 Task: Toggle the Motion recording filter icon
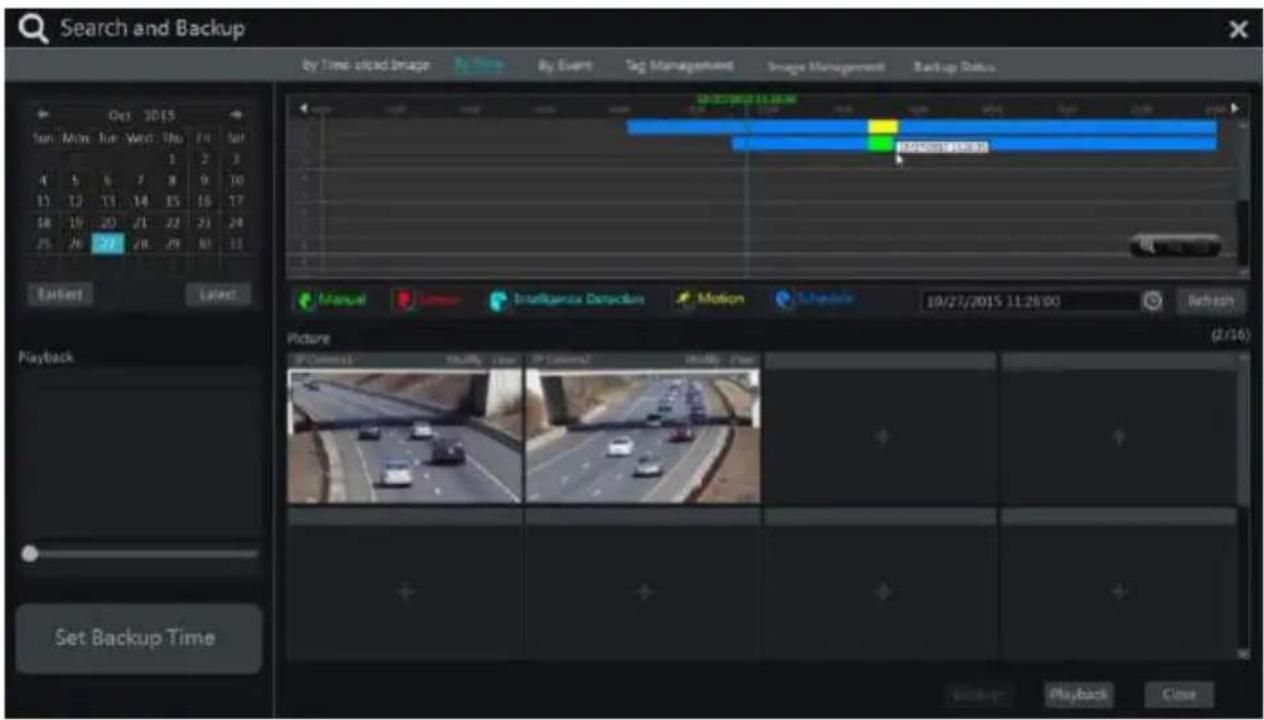[684, 300]
